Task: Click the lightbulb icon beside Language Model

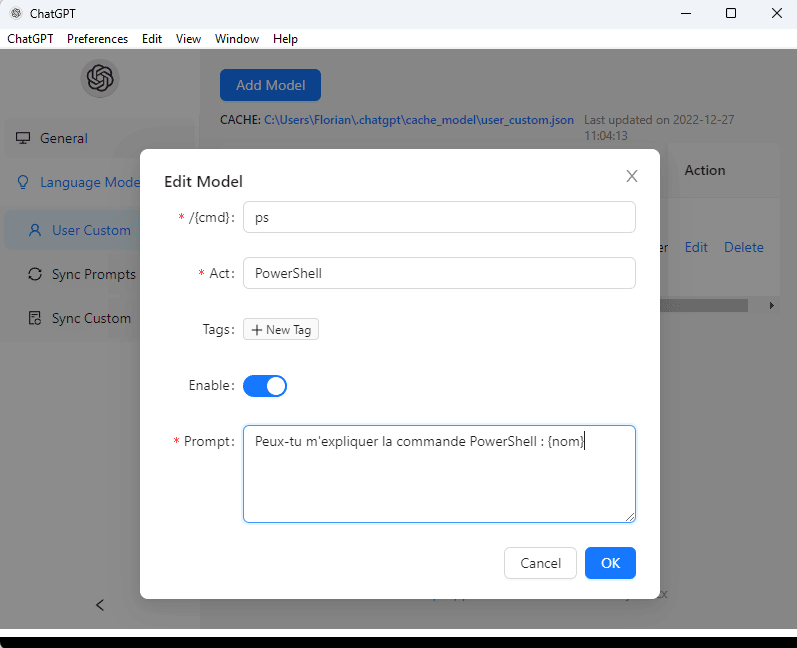Action: coord(23,182)
